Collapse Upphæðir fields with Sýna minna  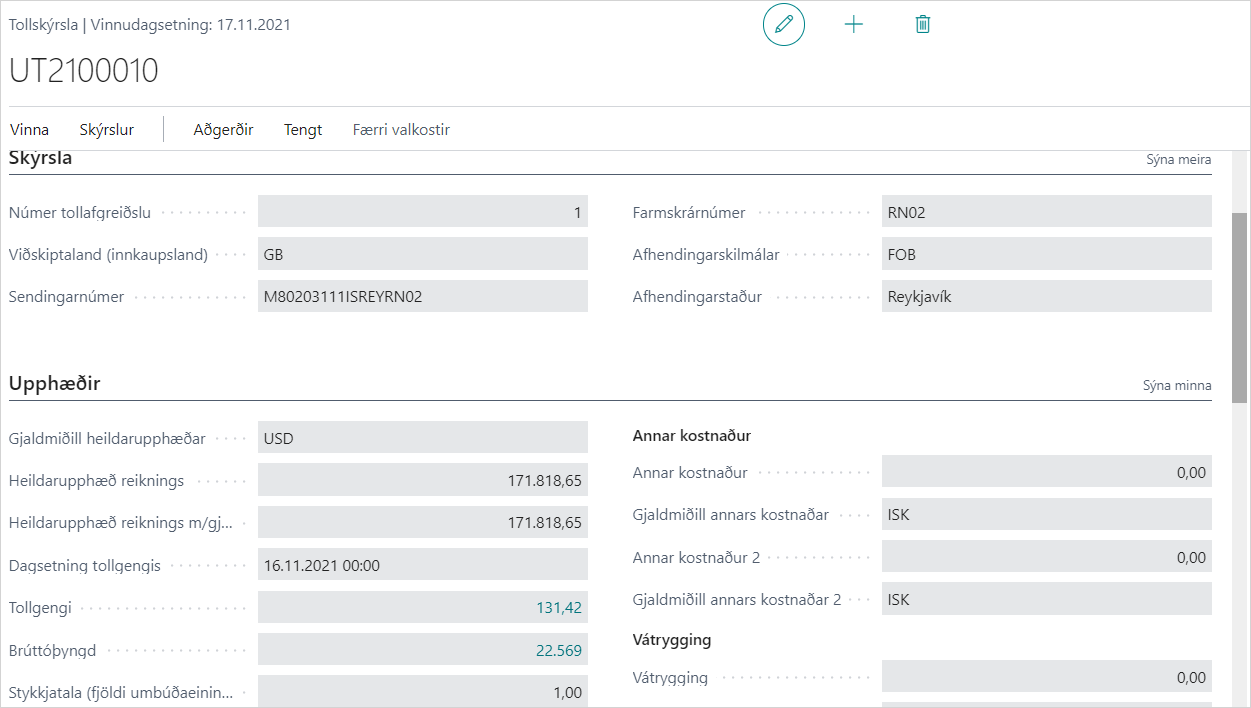point(1177,386)
